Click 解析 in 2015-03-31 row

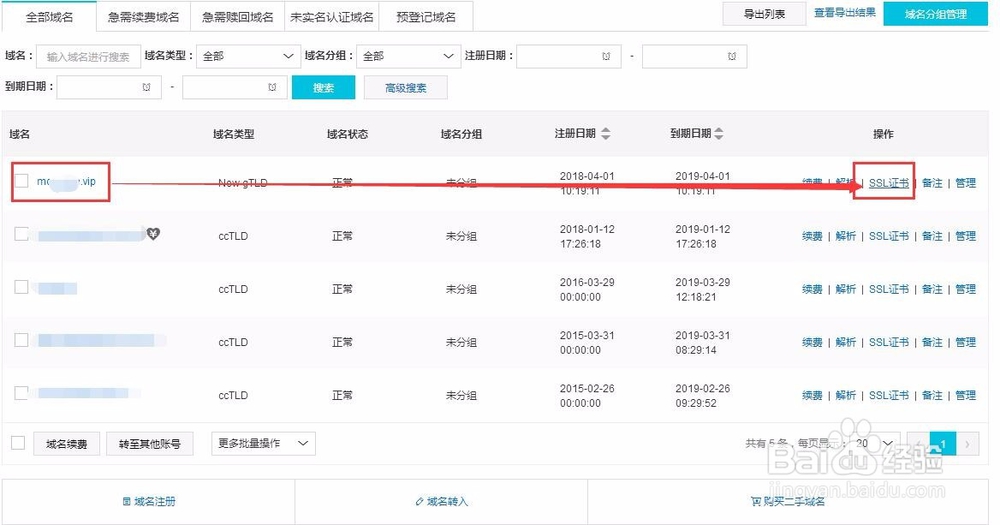[x=846, y=342]
